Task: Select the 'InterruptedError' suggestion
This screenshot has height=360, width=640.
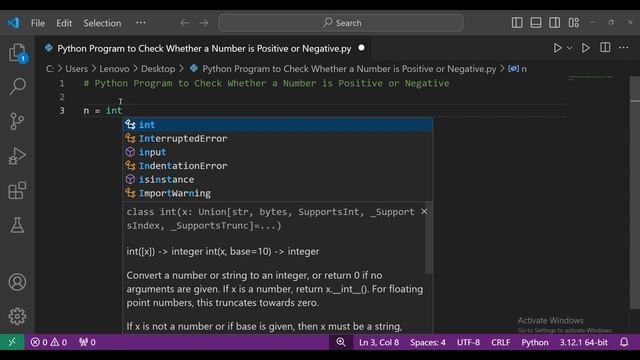Action: [278, 138]
